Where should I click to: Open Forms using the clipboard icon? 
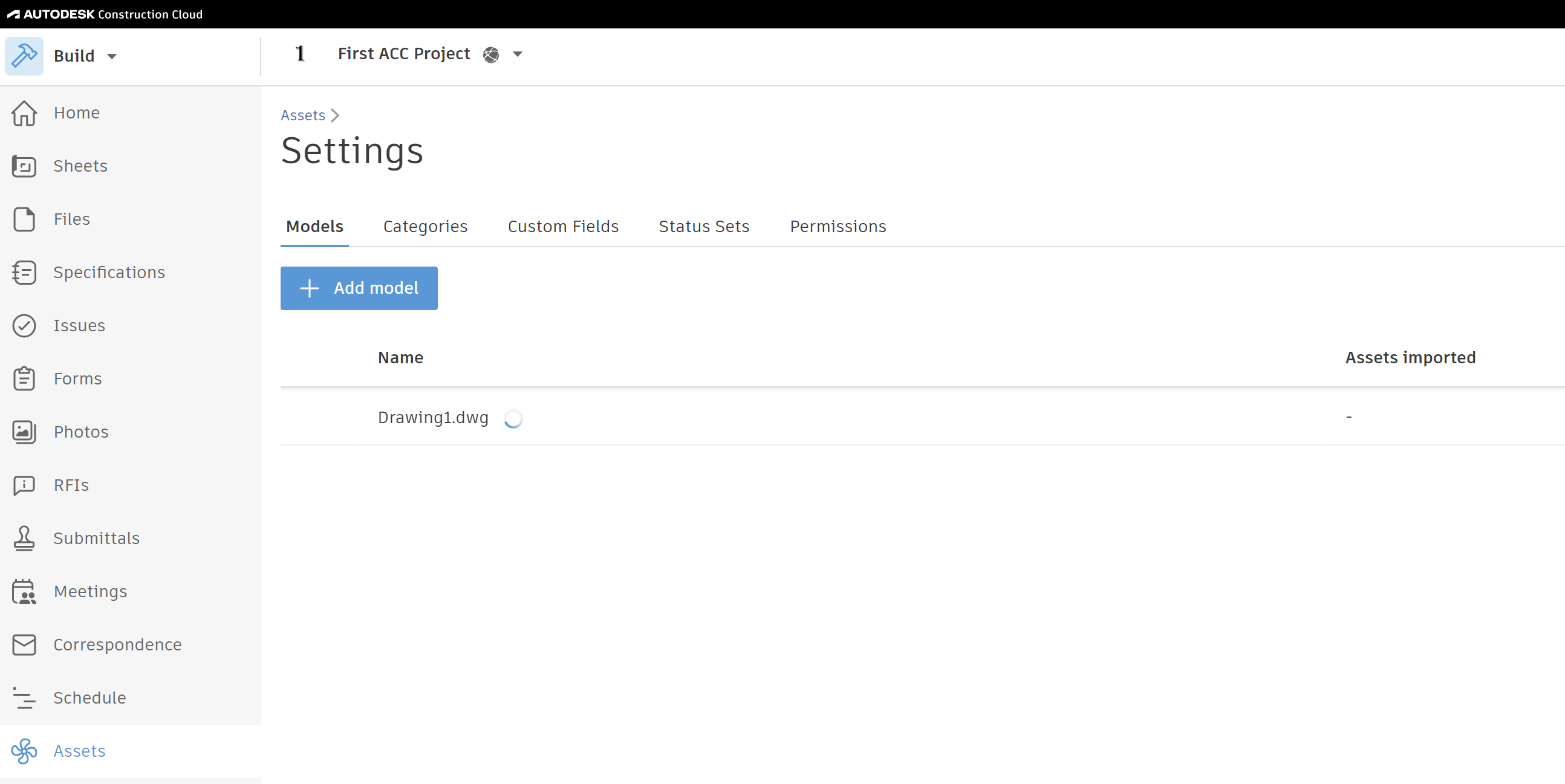[x=24, y=378]
